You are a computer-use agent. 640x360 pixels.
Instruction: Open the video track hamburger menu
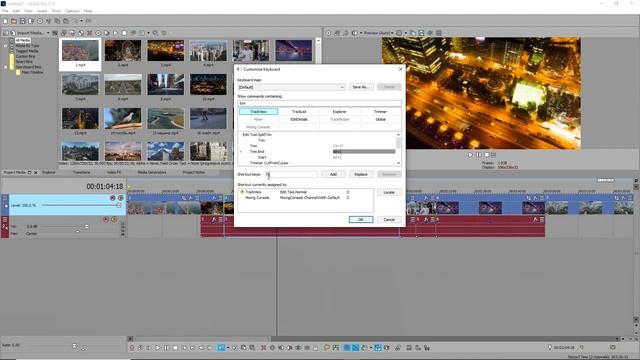pos(5,198)
